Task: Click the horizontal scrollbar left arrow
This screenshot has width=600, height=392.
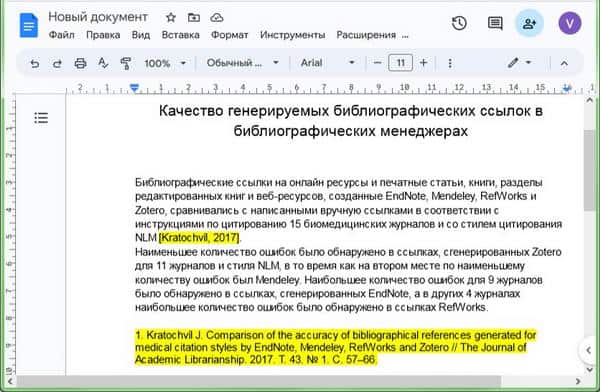Action: click(x=10, y=381)
